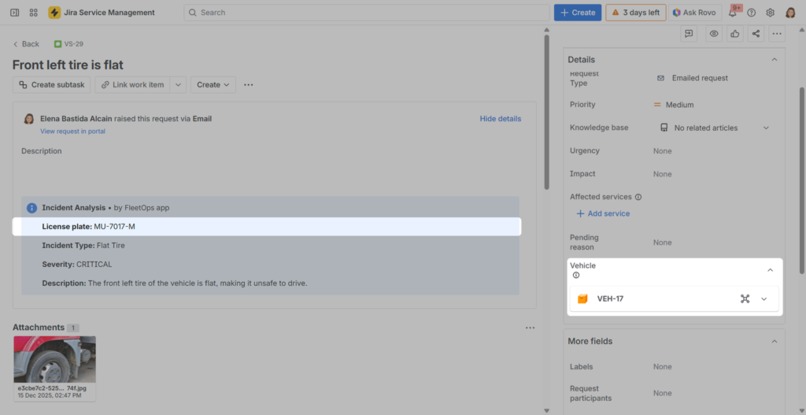The width and height of the screenshot is (806, 415).
Task: Click the details panel vertical scrollbar
Action: (x=802, y=180)
